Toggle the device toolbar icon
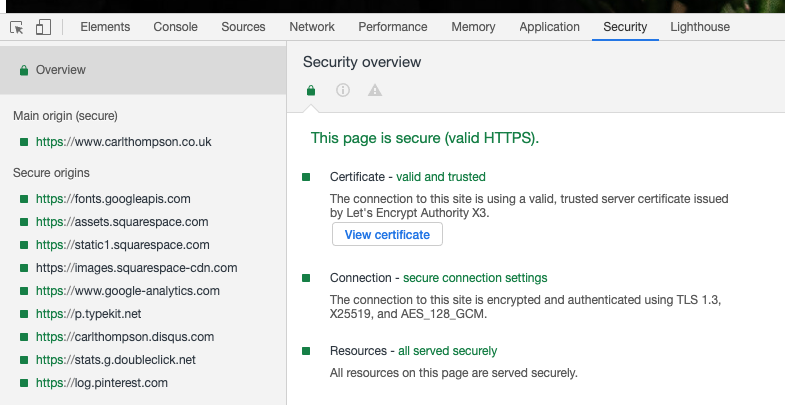785x405 pixels. (x=43, y=27)
